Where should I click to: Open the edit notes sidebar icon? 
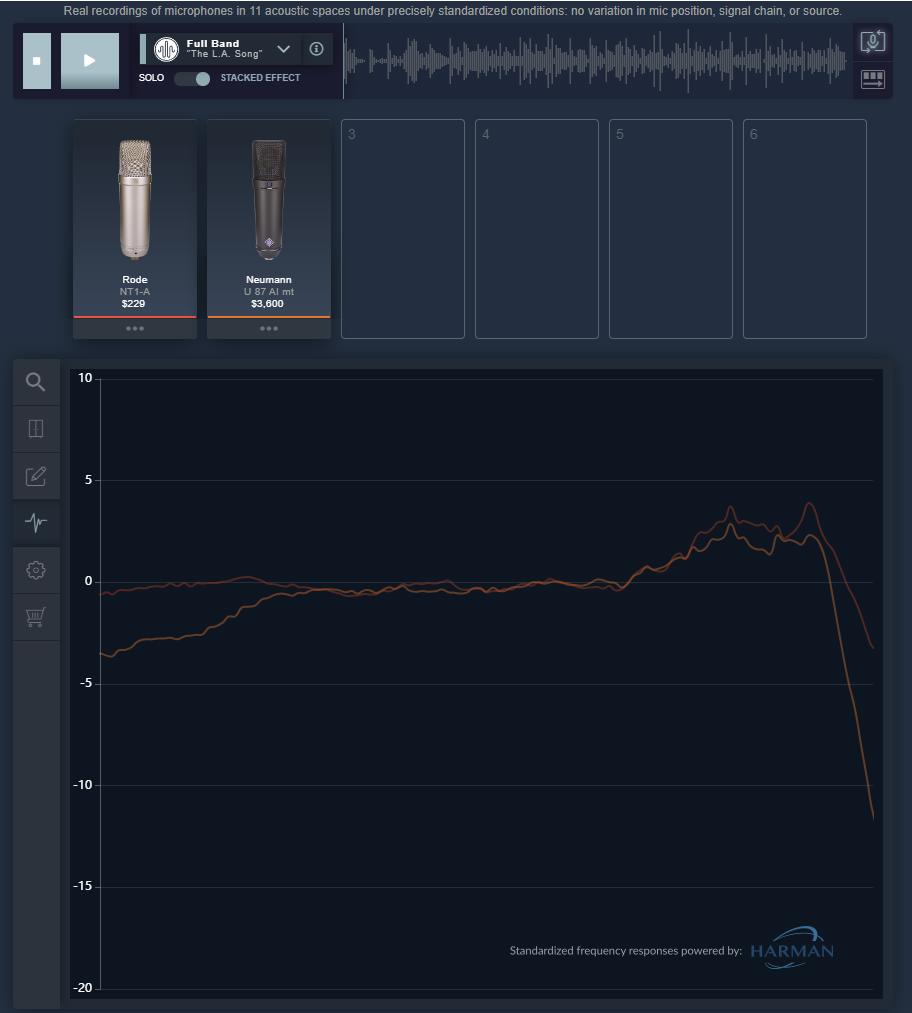(x=36, y=477)
